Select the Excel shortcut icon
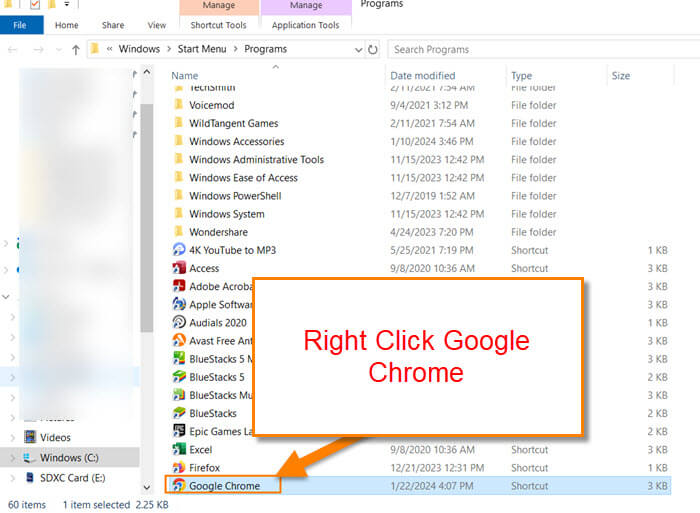Screen dimensions: 700x513 pos(179,449)
